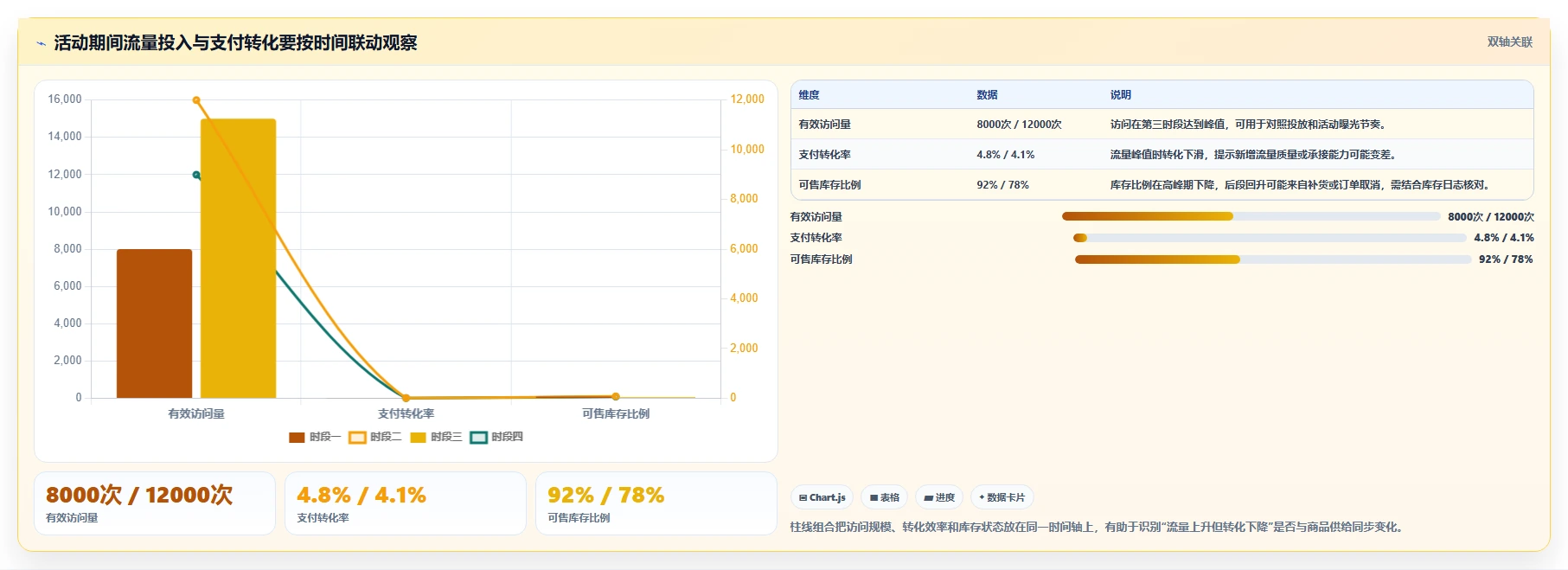This screenshot has height=570, width=1568.
Task: Click the 16,000 left axis tick label
Action: [x=65, y=99]
